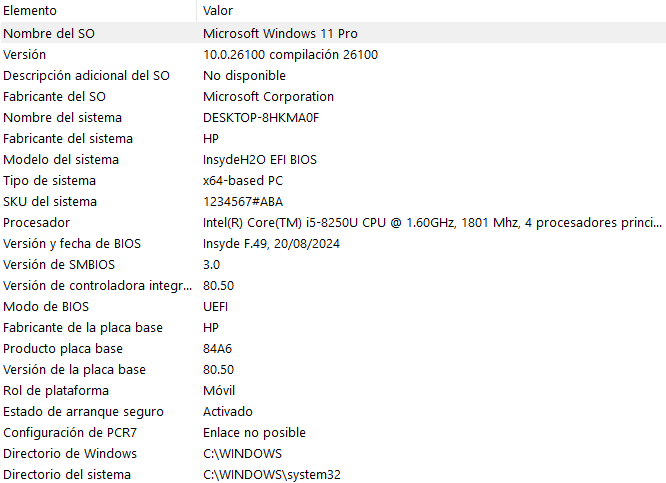Select the Versión de controladora integr... row label
Viewport: 666px width, 483px height.
(97, 286)
